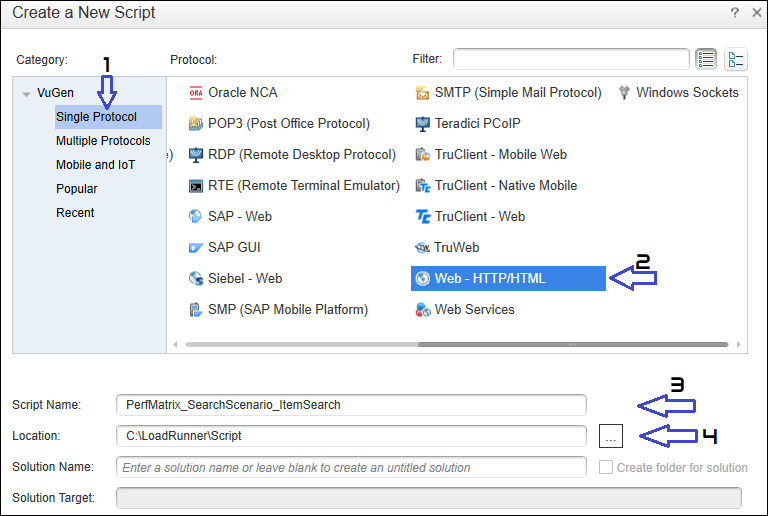
Task: Choose Mobile and IoT category
Action: pyautogui.click(x=95, y=165)
